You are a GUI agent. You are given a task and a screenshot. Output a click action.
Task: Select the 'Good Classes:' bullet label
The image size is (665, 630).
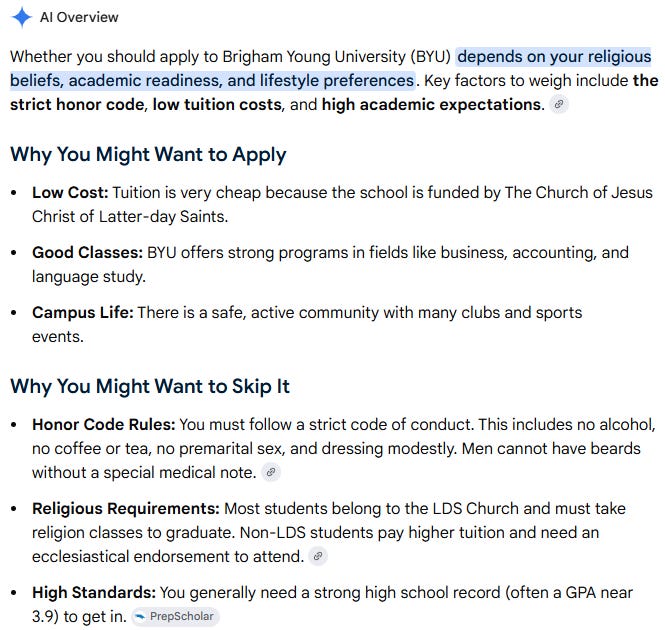click(x=87, y=252)
